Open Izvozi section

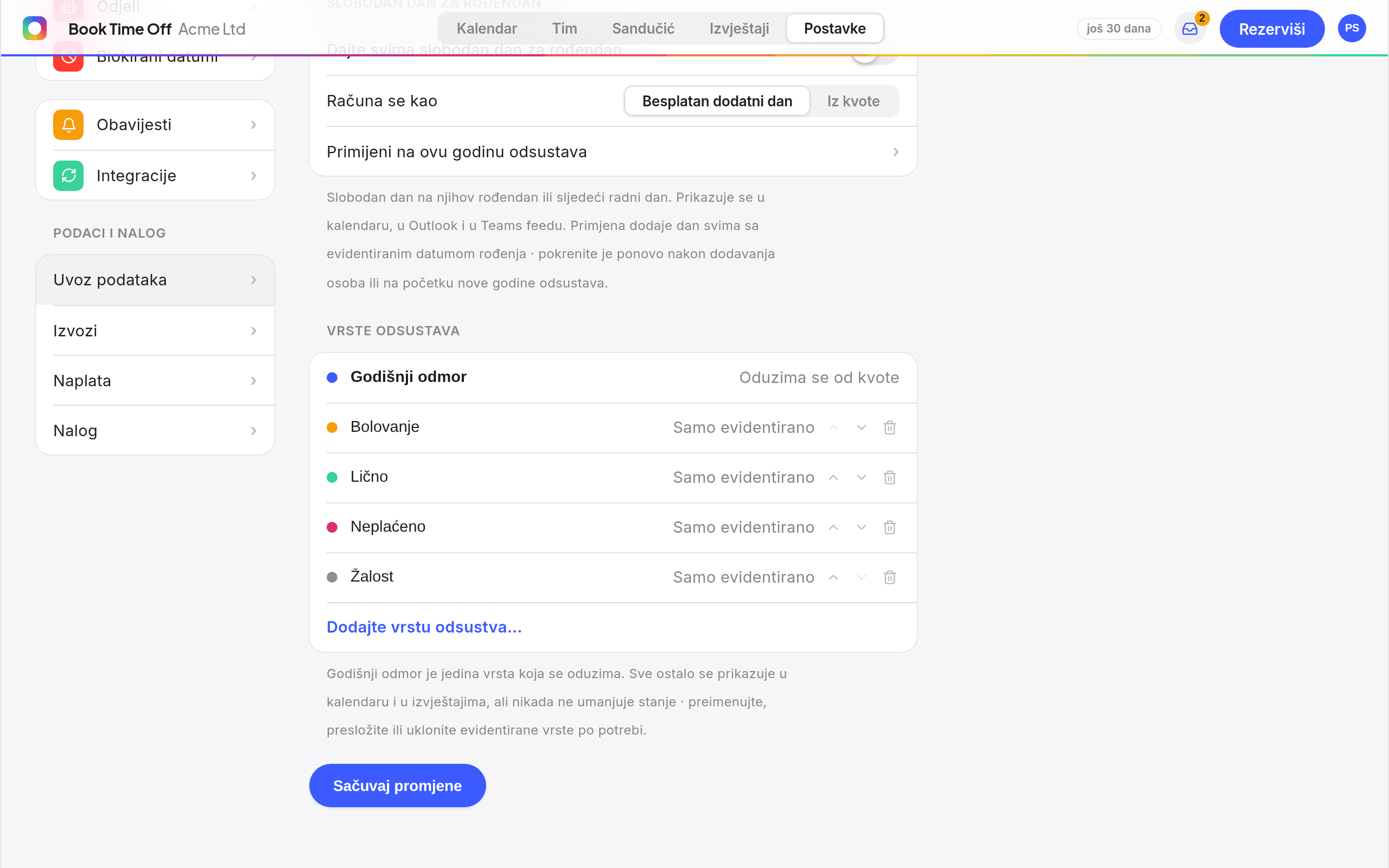pos(155,331)
